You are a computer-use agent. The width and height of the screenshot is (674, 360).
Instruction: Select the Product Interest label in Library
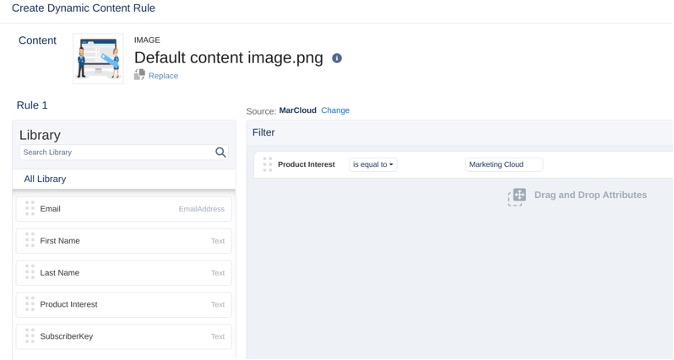tap(69, 304)
